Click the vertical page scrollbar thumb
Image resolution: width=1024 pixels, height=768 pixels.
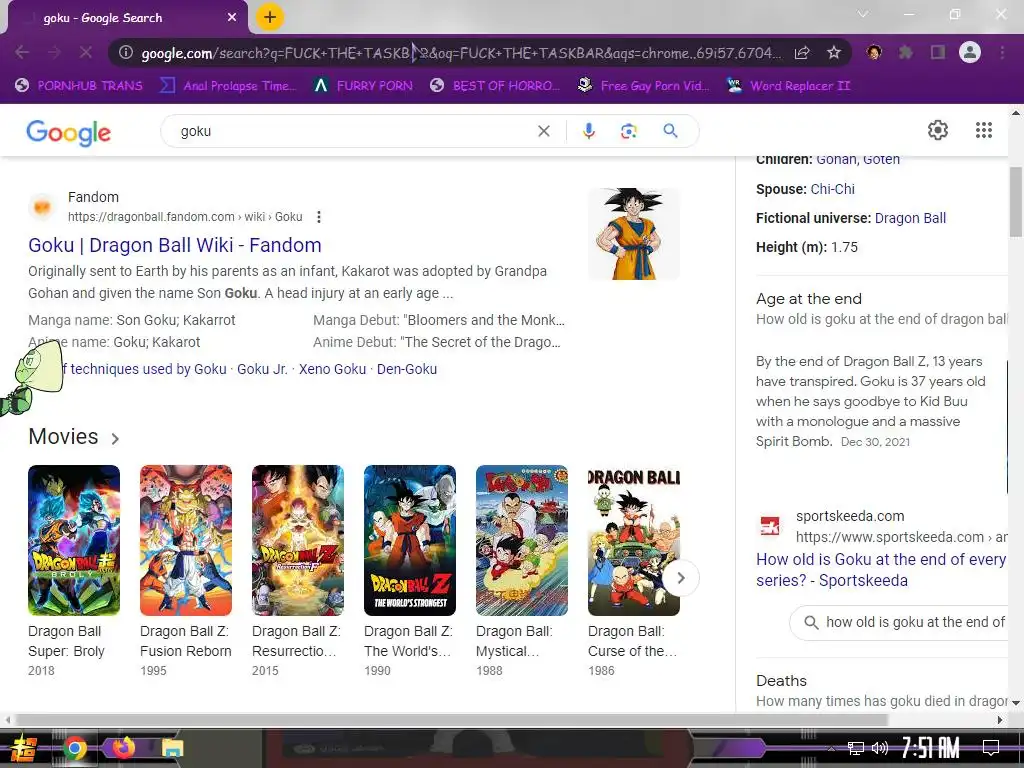pyautogui.click(x=1016, y=202)
